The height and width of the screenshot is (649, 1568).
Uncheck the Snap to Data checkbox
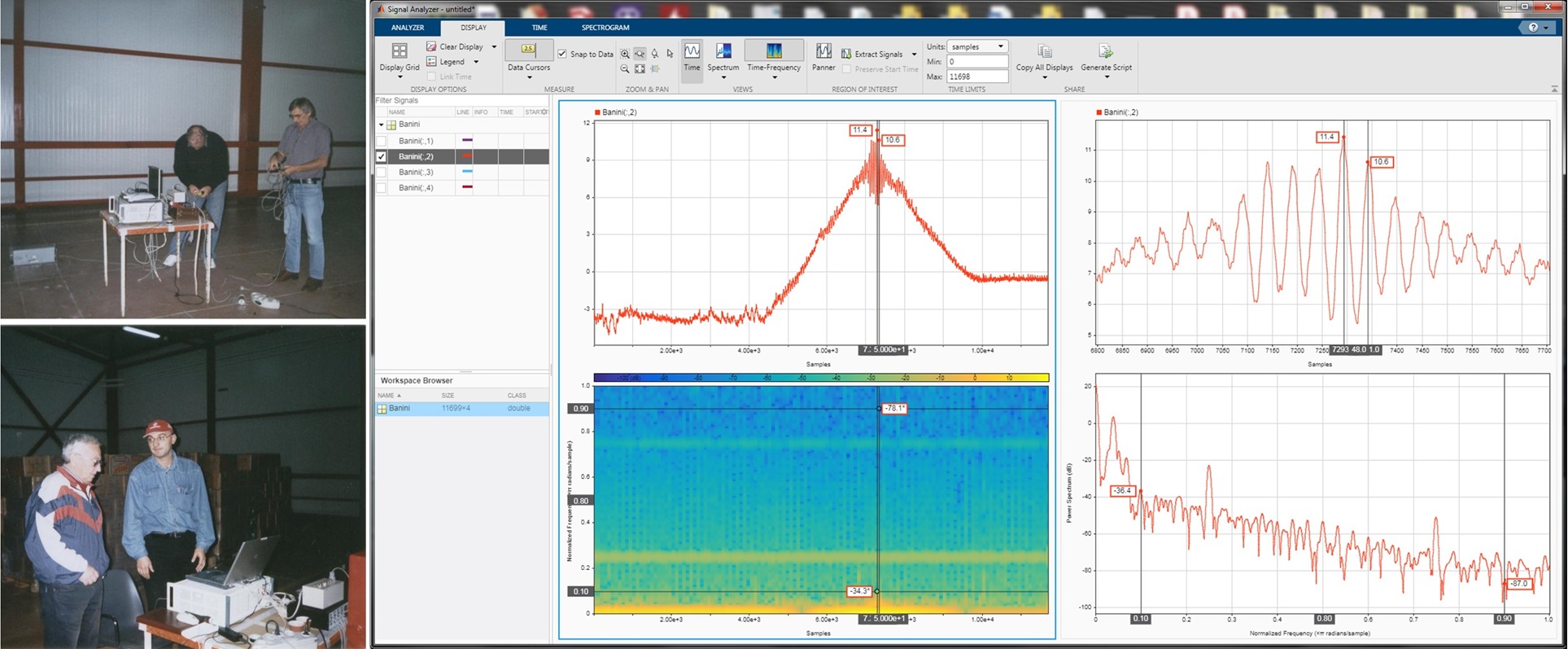[x=562, y=54]
